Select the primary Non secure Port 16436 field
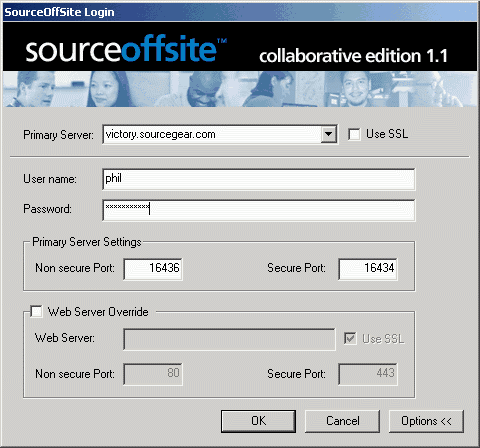This screenshot has height=448, width=480. pos(153,269)
